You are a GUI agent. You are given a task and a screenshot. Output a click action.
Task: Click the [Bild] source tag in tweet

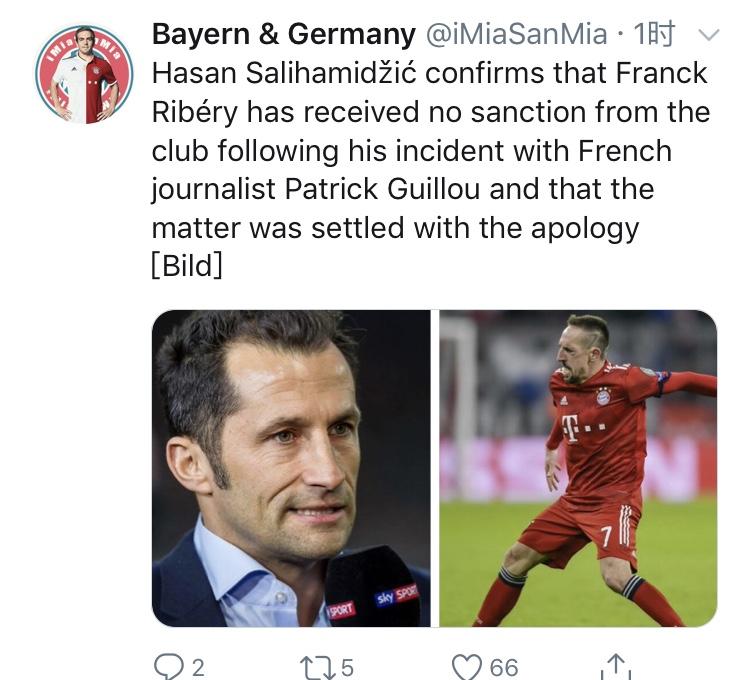186,267
